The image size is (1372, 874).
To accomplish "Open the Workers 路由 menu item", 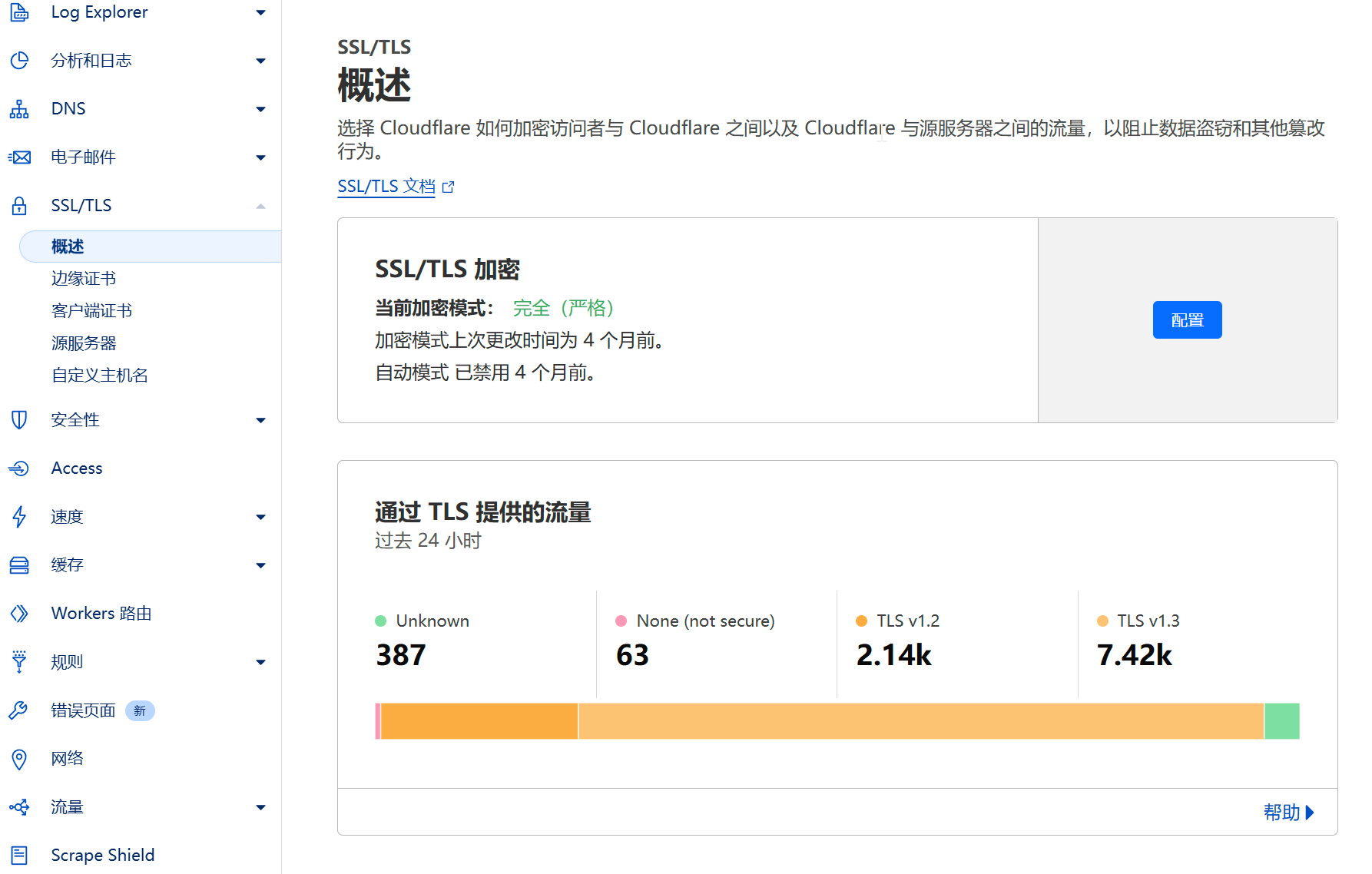I will click(101, 614).
